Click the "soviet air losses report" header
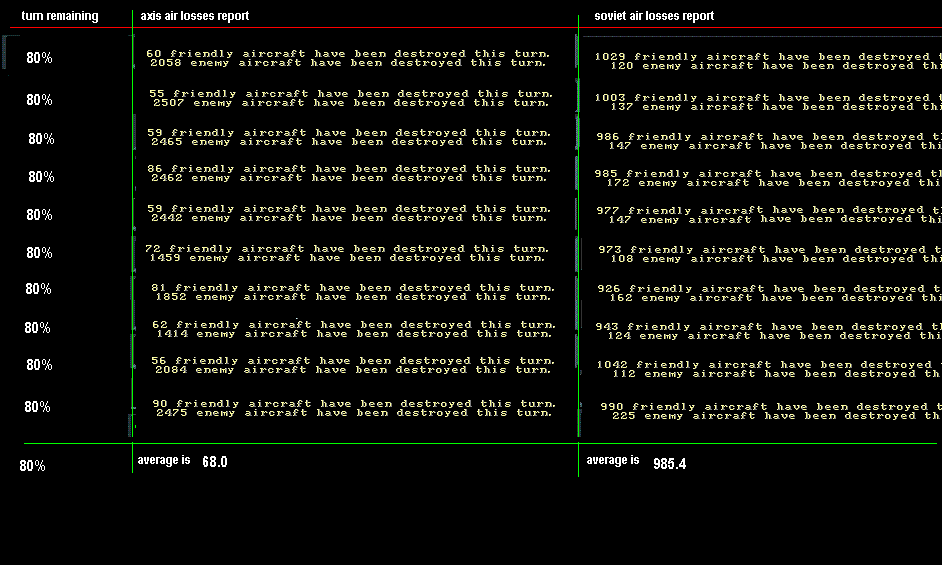Screen dimensions: 942x565 point(654,16)
